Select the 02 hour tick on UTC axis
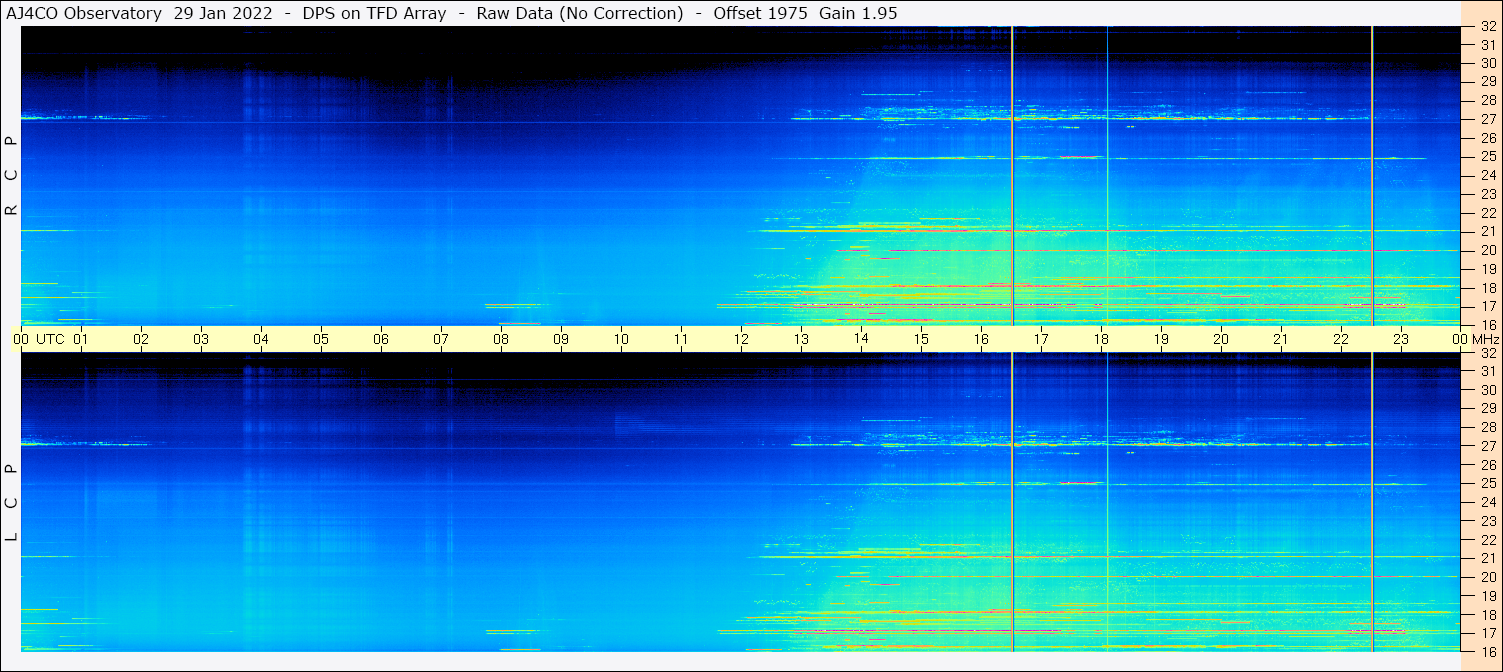Image resolution: width=1503 pixels, height=672 pixels. click(x=141, y=339)
